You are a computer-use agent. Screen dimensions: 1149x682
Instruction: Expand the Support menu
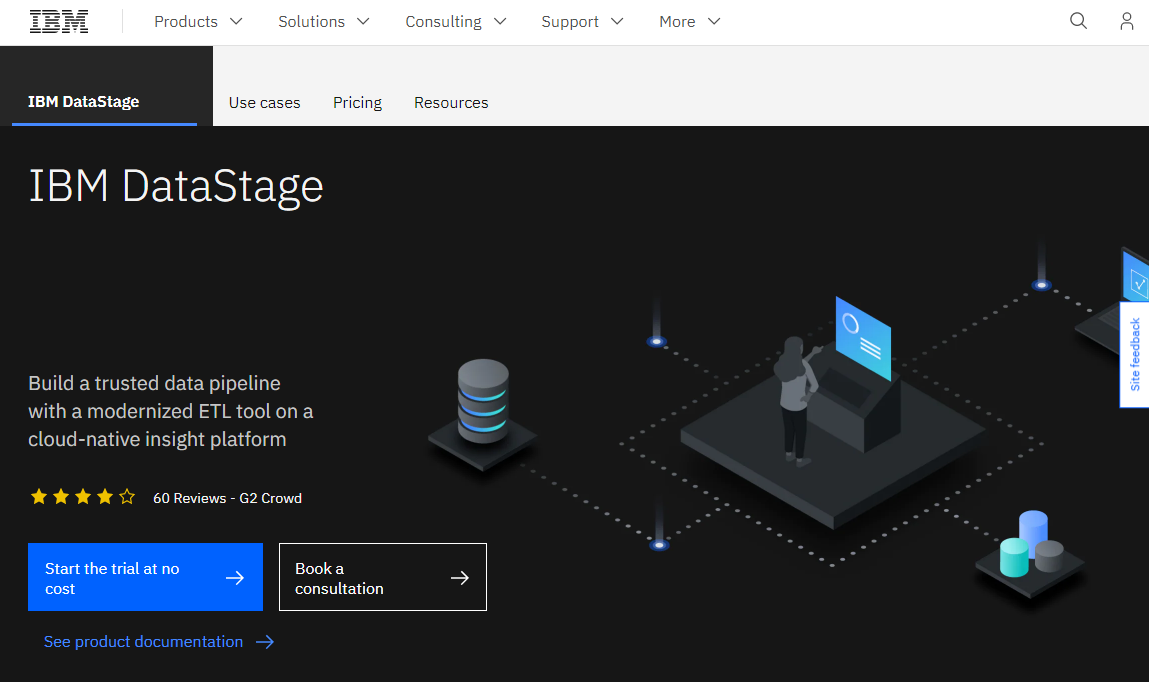point(582,22)
